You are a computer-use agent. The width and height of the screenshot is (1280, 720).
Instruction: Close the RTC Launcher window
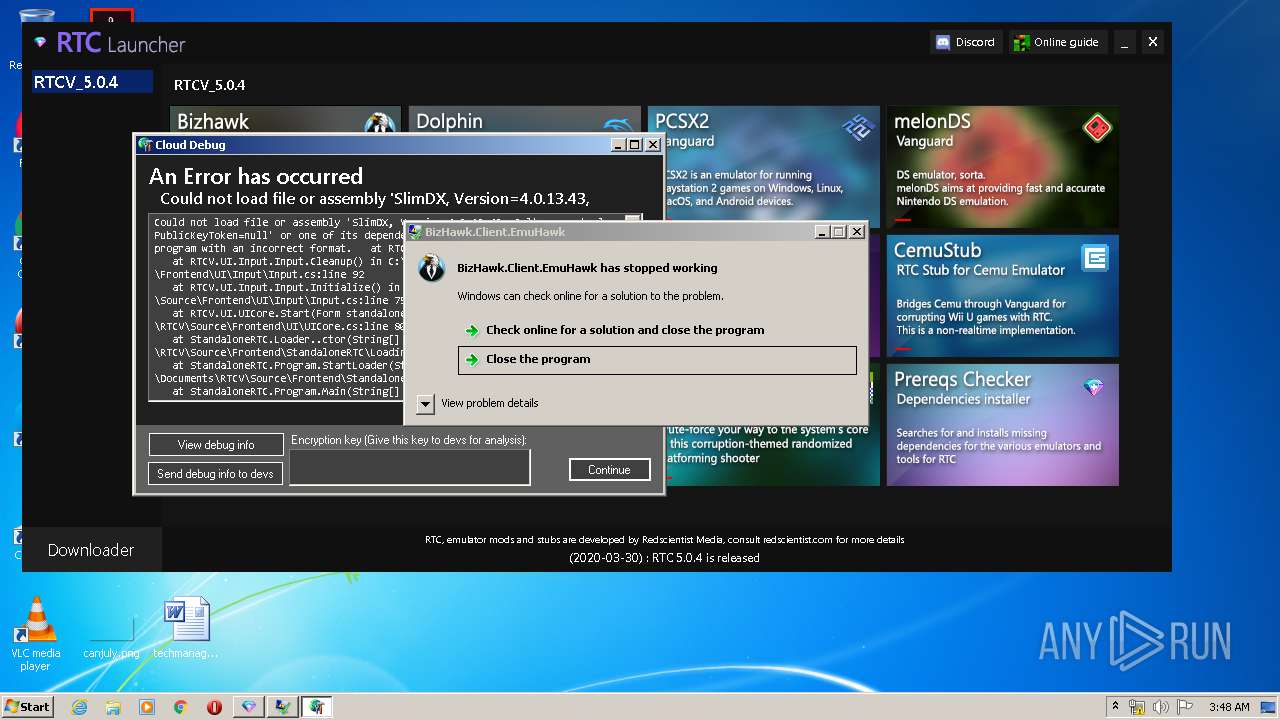pyautogui.click(x=1152, y=42)
